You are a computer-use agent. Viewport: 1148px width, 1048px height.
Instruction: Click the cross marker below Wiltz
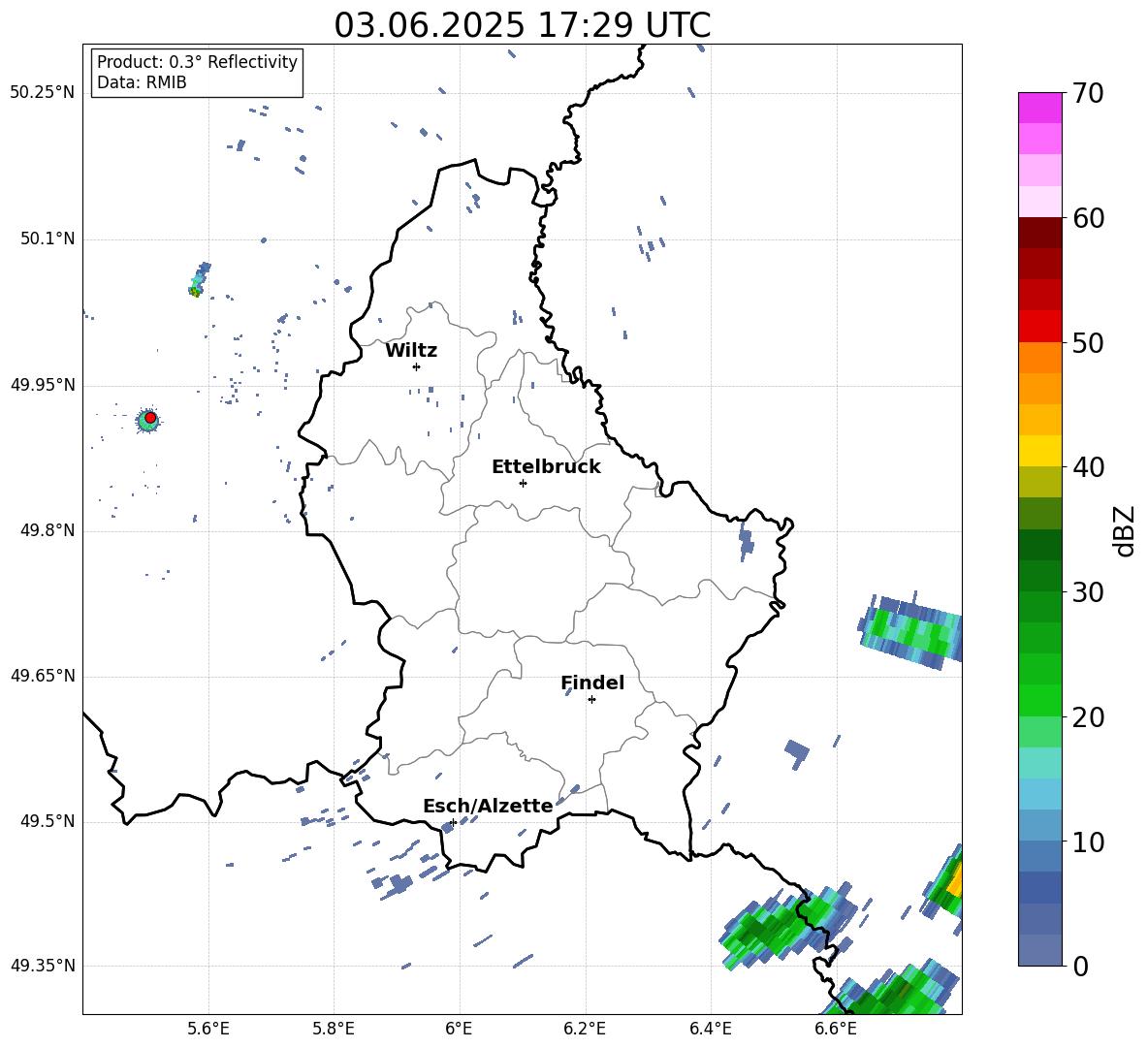[x=417, y=366]
